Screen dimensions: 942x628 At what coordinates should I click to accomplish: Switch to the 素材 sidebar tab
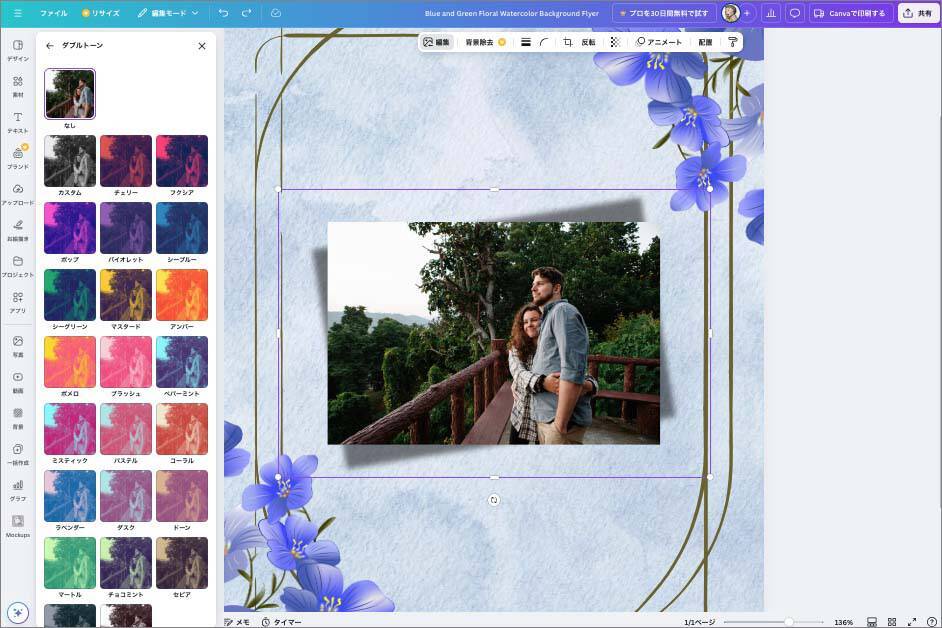[x=18, y=85]
